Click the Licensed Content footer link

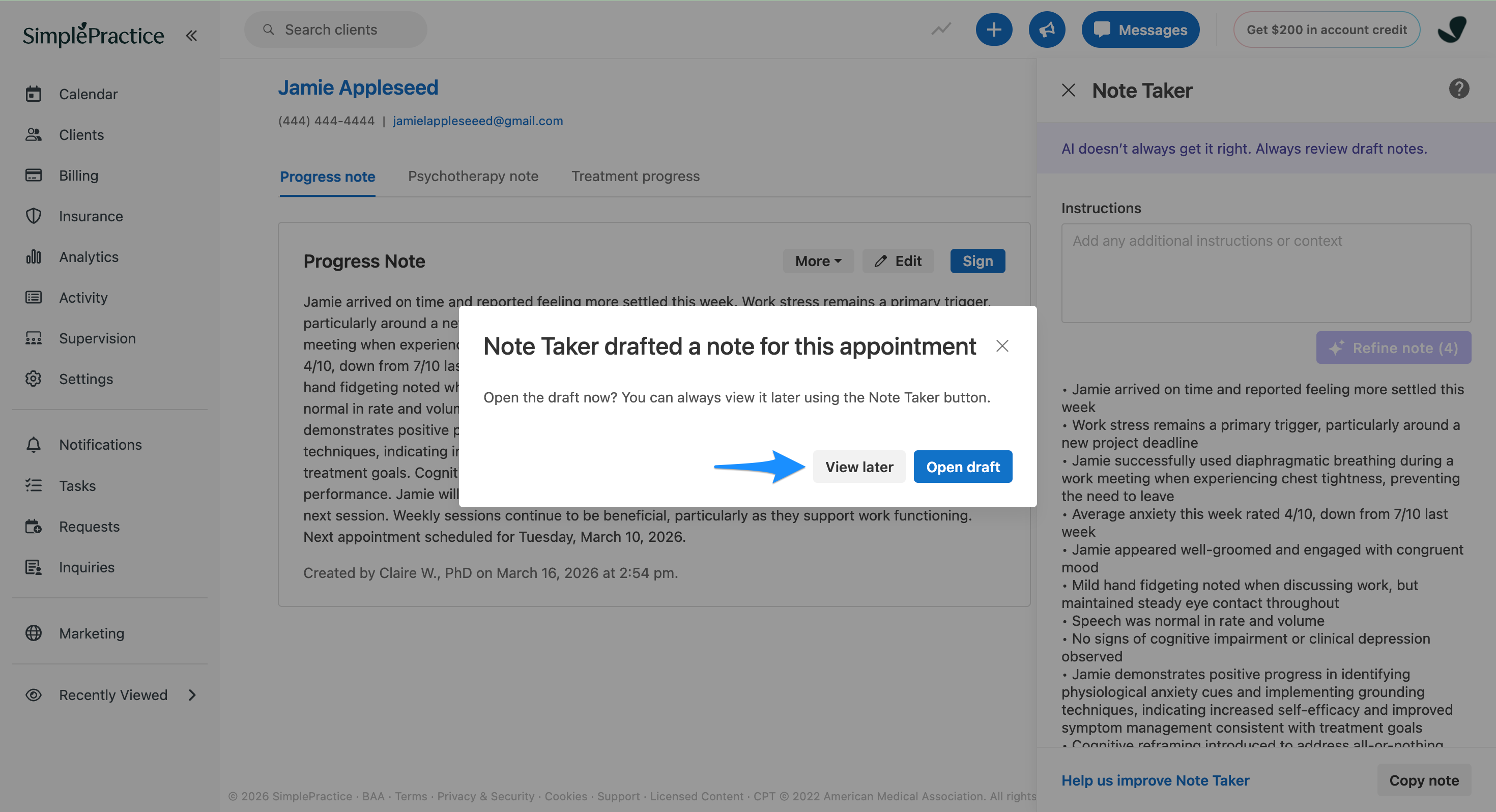tap(696, 796)
